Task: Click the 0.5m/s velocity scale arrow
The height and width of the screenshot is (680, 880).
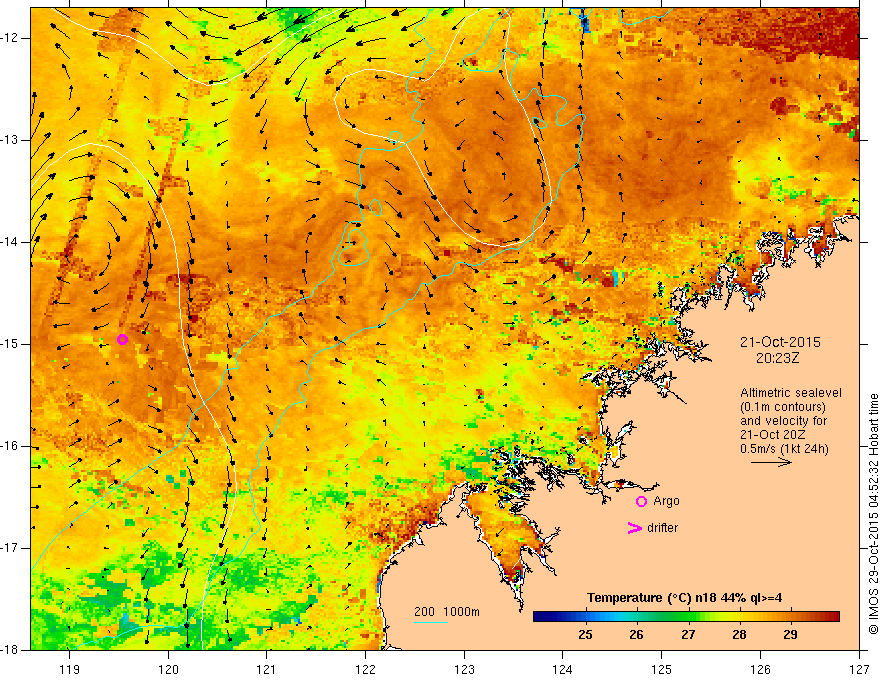Action: [771, 462]
